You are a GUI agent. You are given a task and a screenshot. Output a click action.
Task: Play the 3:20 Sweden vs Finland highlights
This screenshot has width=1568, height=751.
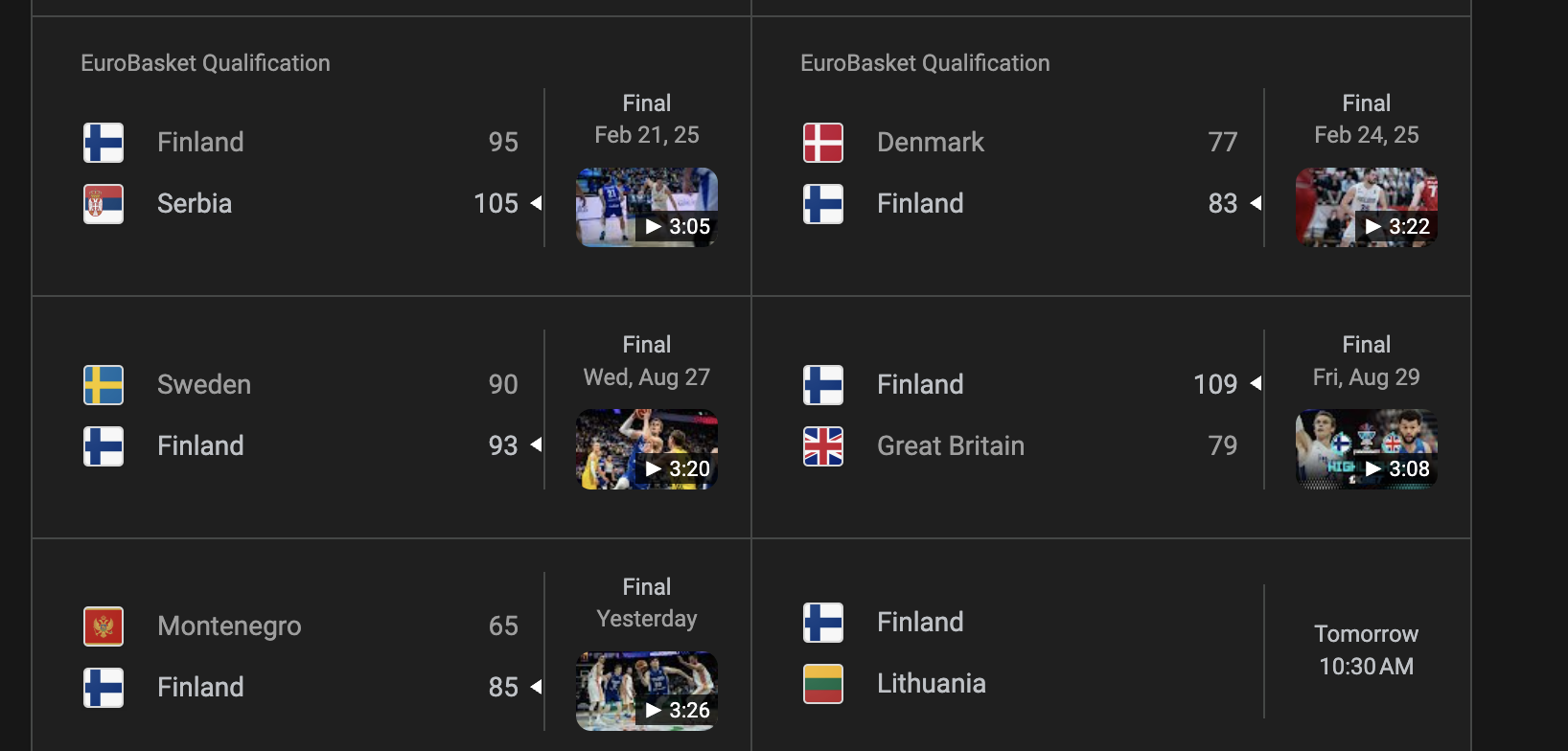(x=647, y=449)
